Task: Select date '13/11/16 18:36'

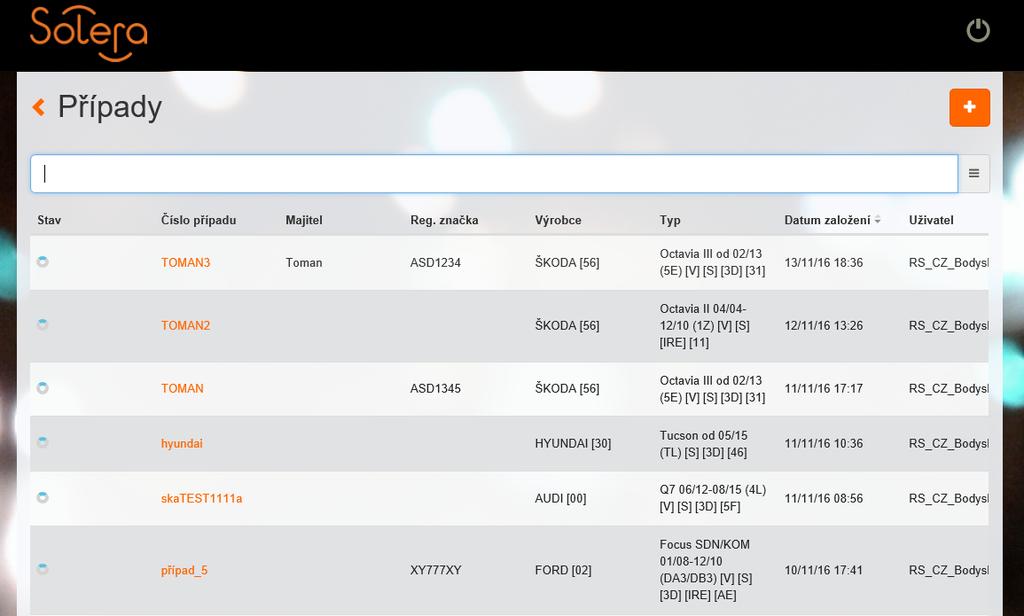Action: [x=824, y=263]
